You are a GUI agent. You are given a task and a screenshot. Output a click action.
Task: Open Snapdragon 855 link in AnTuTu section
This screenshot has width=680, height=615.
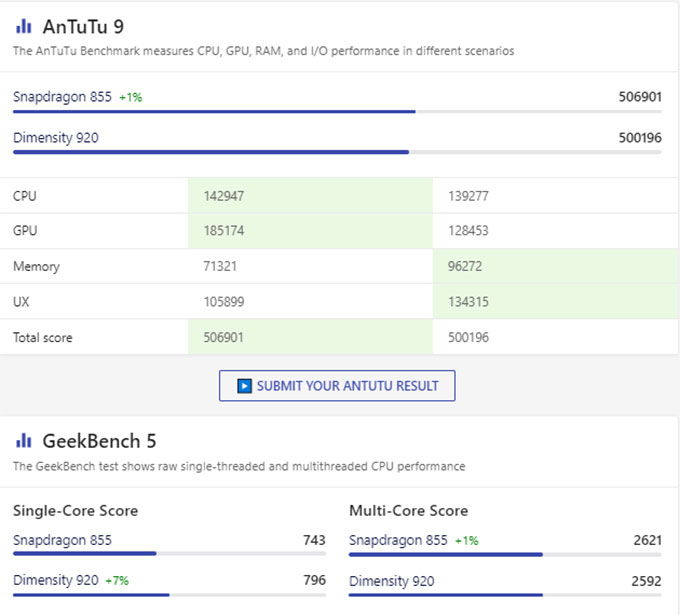pos(62,96)
